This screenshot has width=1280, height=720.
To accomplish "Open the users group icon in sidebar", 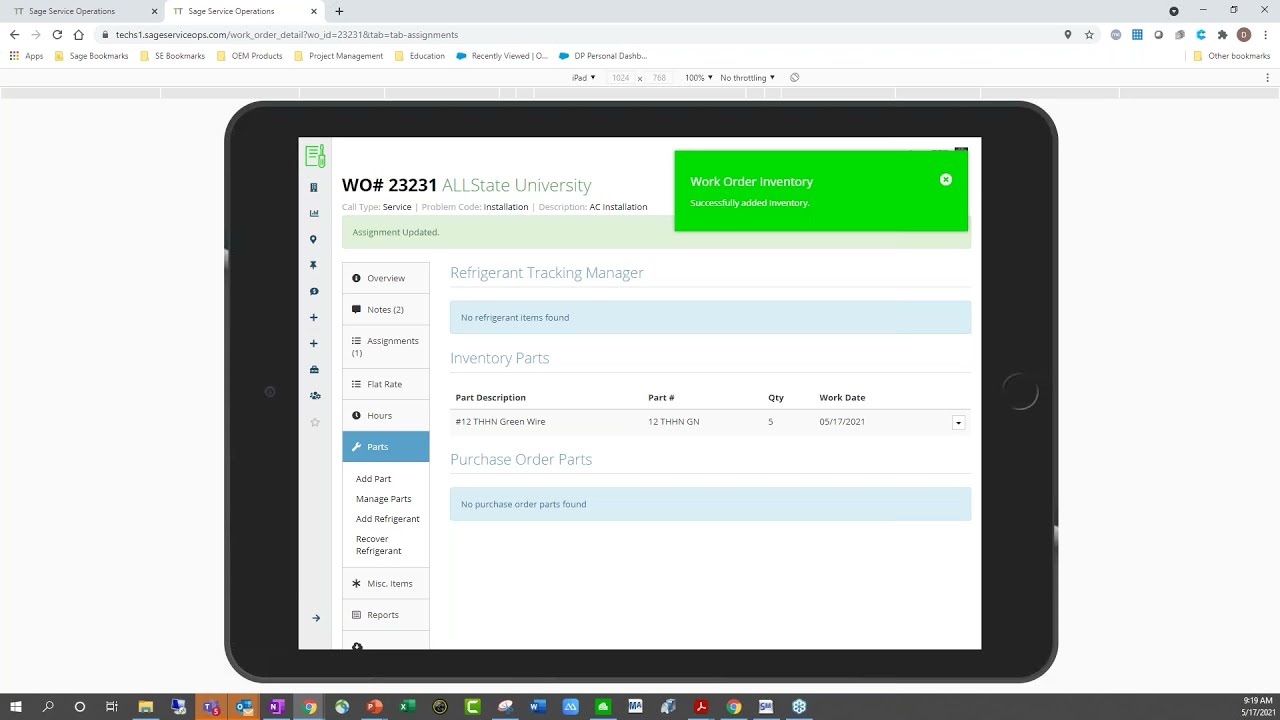I will tap(315, 395).
